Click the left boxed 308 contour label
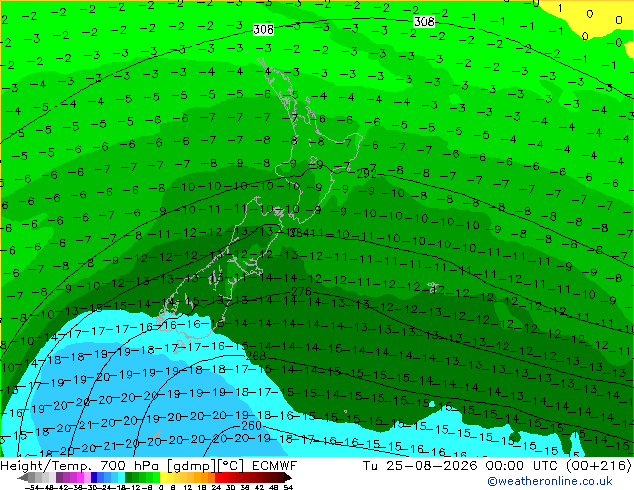Viewport: 634px width, 490px height. click(263, 30)
